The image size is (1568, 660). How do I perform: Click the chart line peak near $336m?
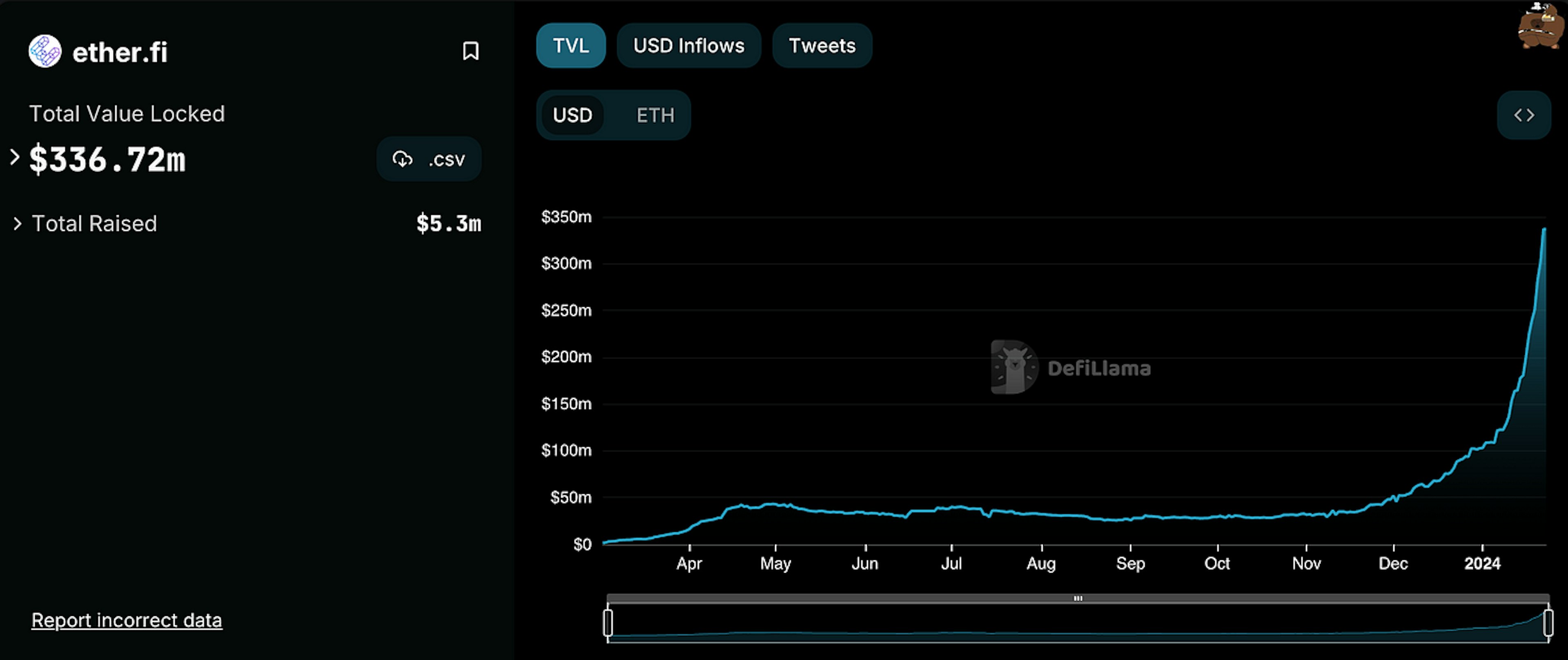[1544, 230]
